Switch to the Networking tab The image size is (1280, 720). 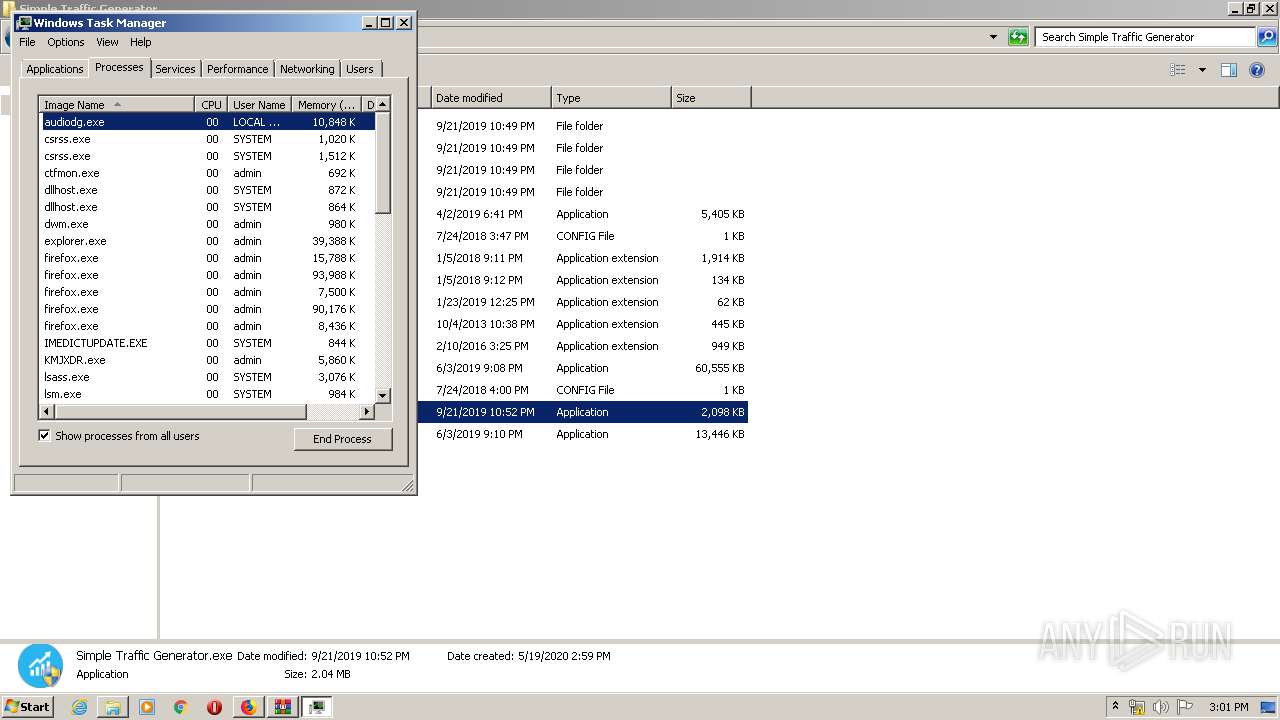[x=307, y=69]
